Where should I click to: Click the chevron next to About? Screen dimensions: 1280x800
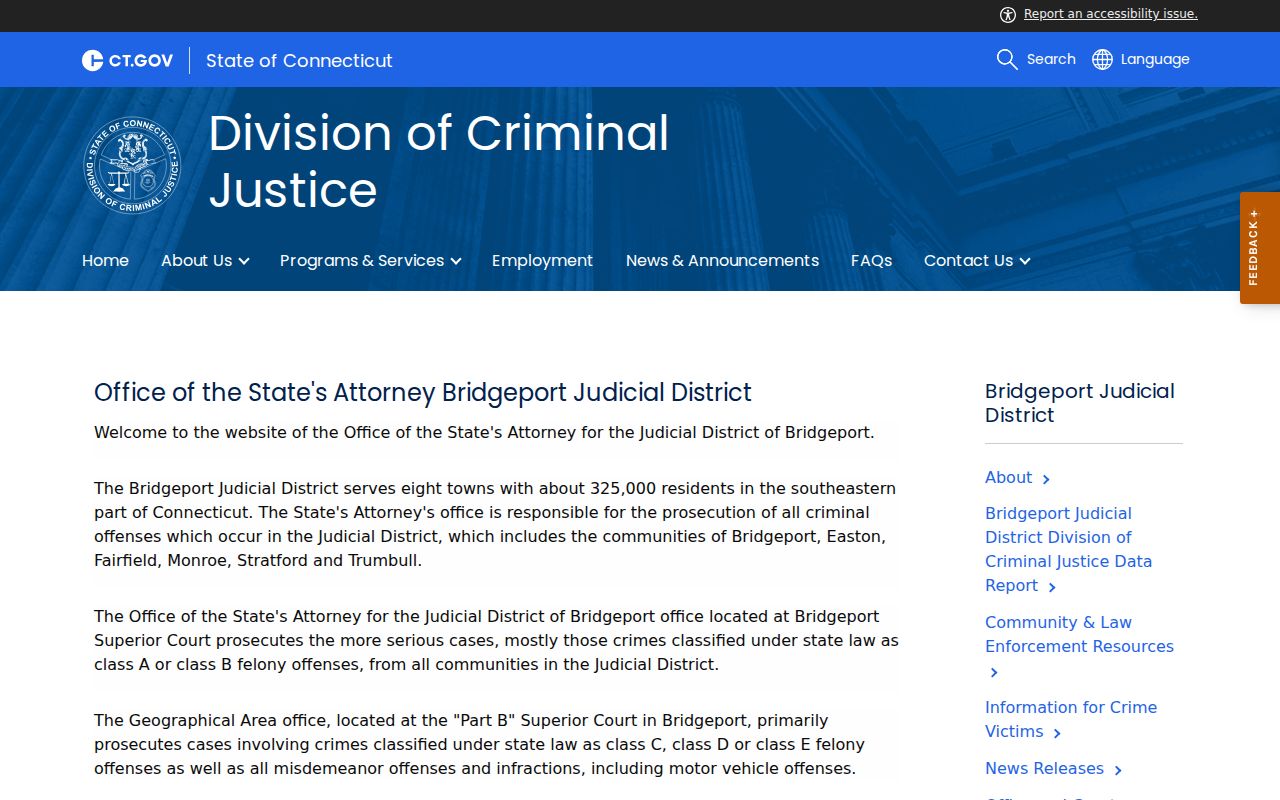click(x=1046, y=479)
